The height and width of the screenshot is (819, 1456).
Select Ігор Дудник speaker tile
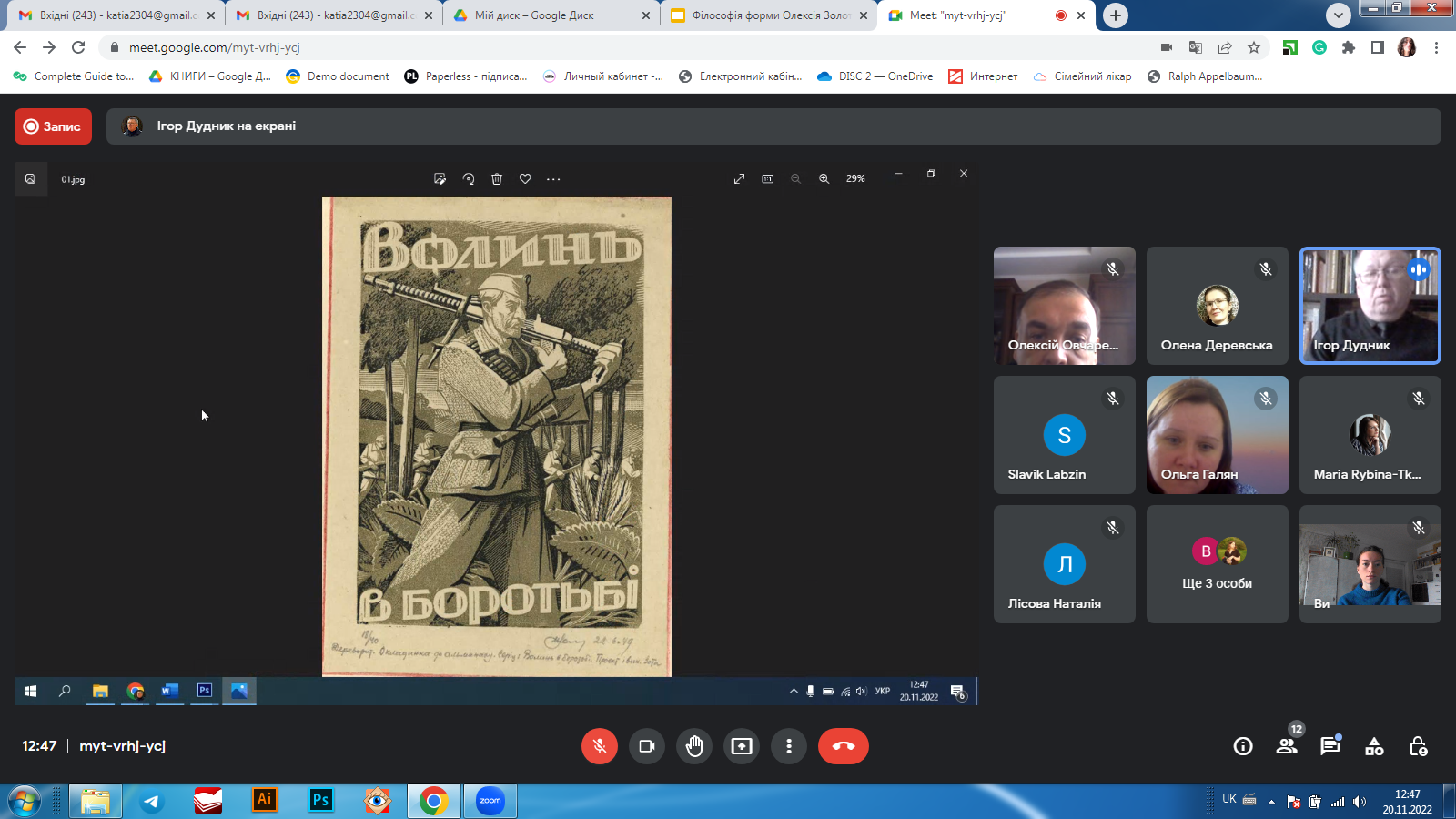[x=1370, y=306]
